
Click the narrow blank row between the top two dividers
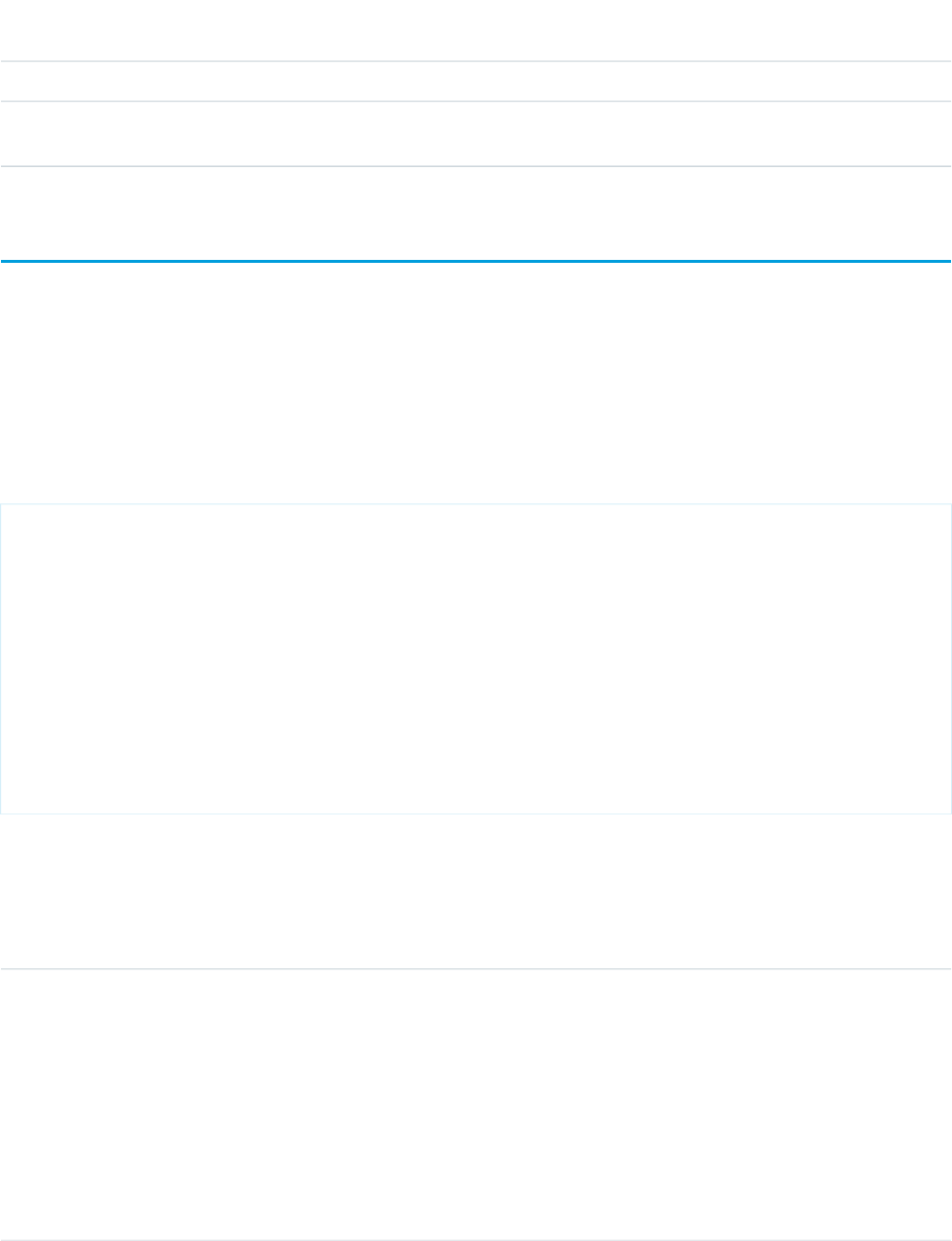click(475, 82)
